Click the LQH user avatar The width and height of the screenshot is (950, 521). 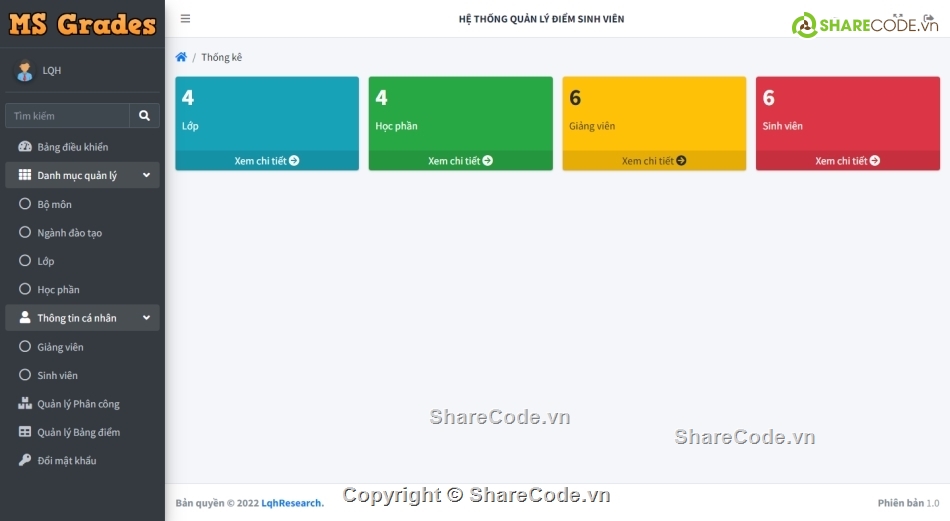pos(24,71)
